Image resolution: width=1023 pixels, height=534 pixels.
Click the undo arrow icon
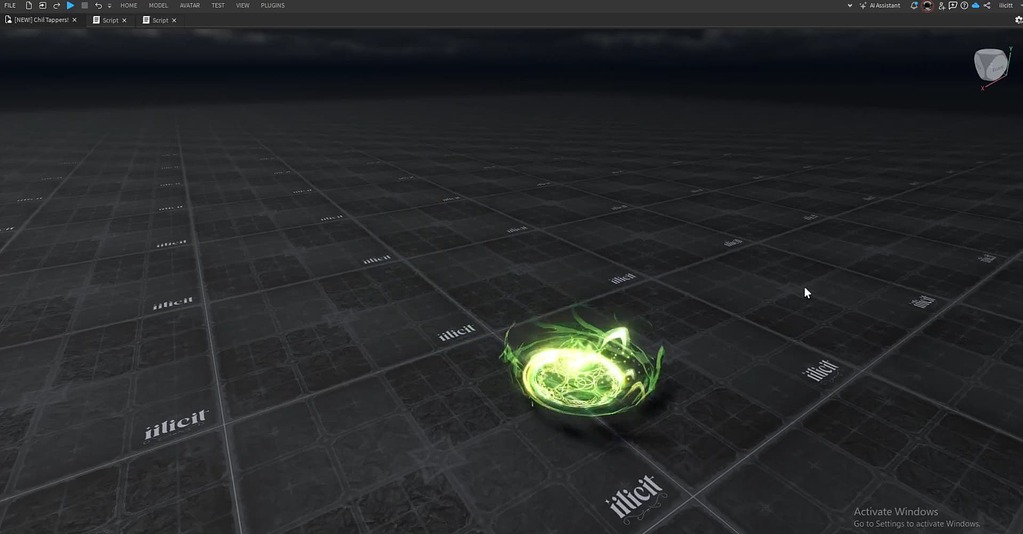[x=98, y=5]
